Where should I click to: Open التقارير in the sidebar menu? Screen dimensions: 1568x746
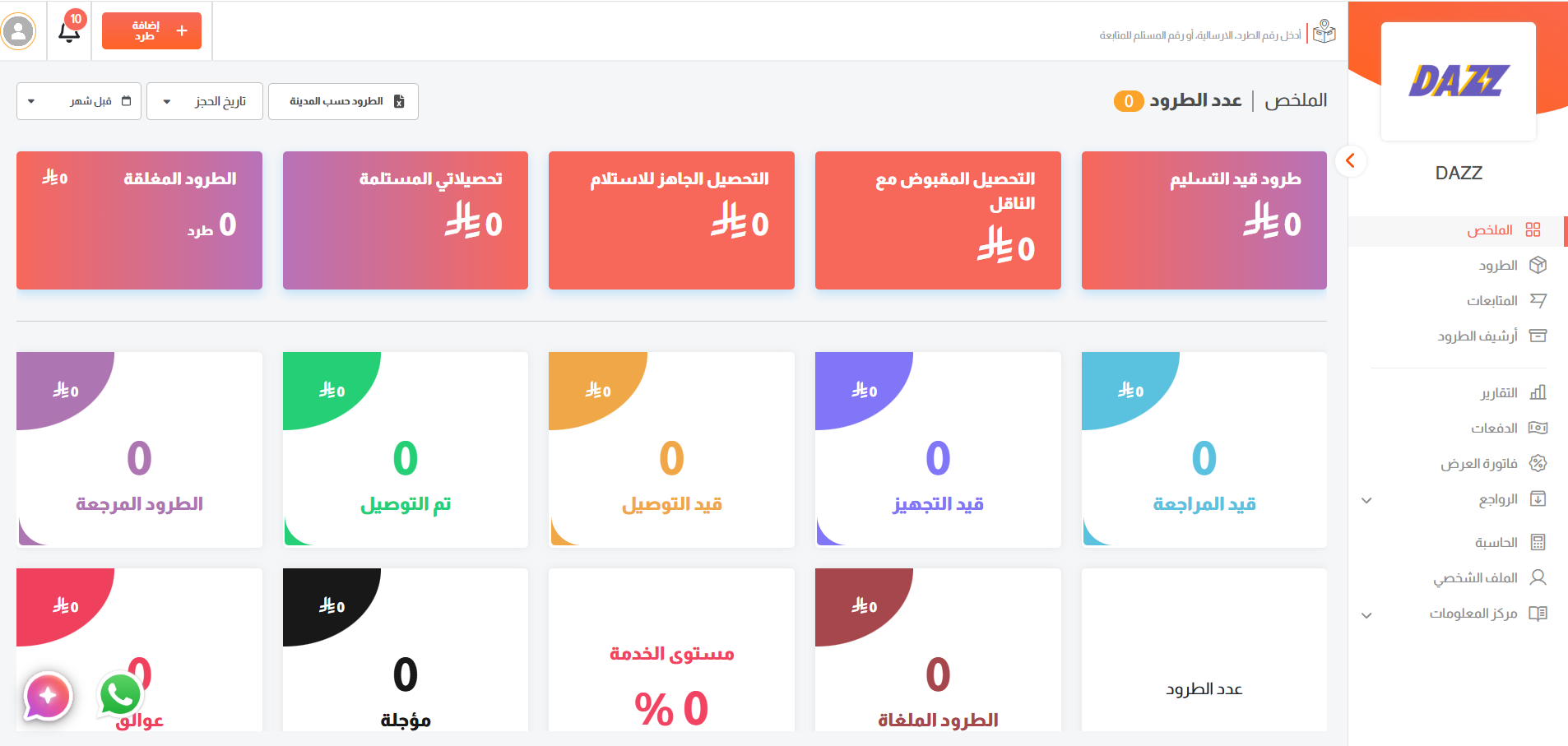pyautogui.click(x=1499, y=393)
